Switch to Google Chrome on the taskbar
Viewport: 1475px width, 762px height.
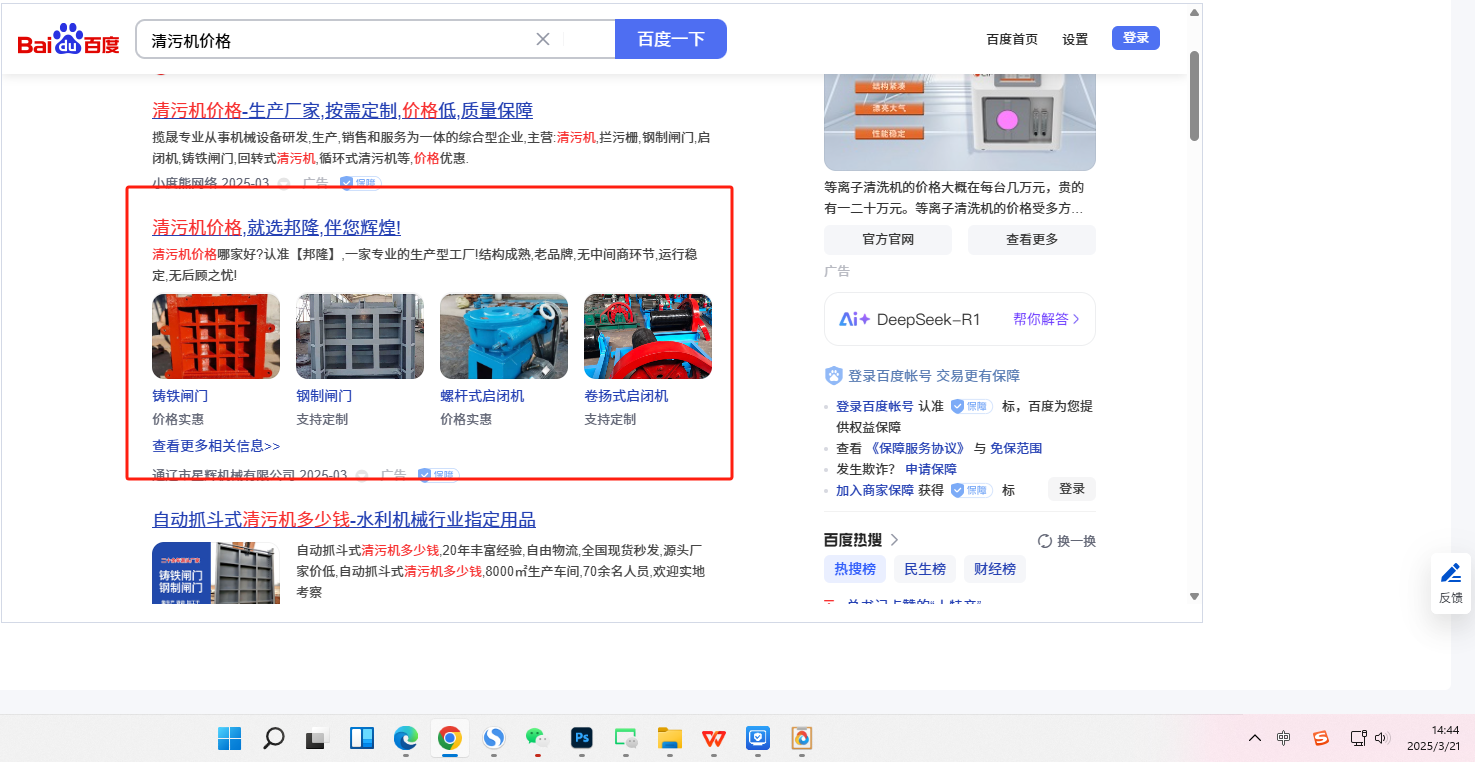[449, 738]
